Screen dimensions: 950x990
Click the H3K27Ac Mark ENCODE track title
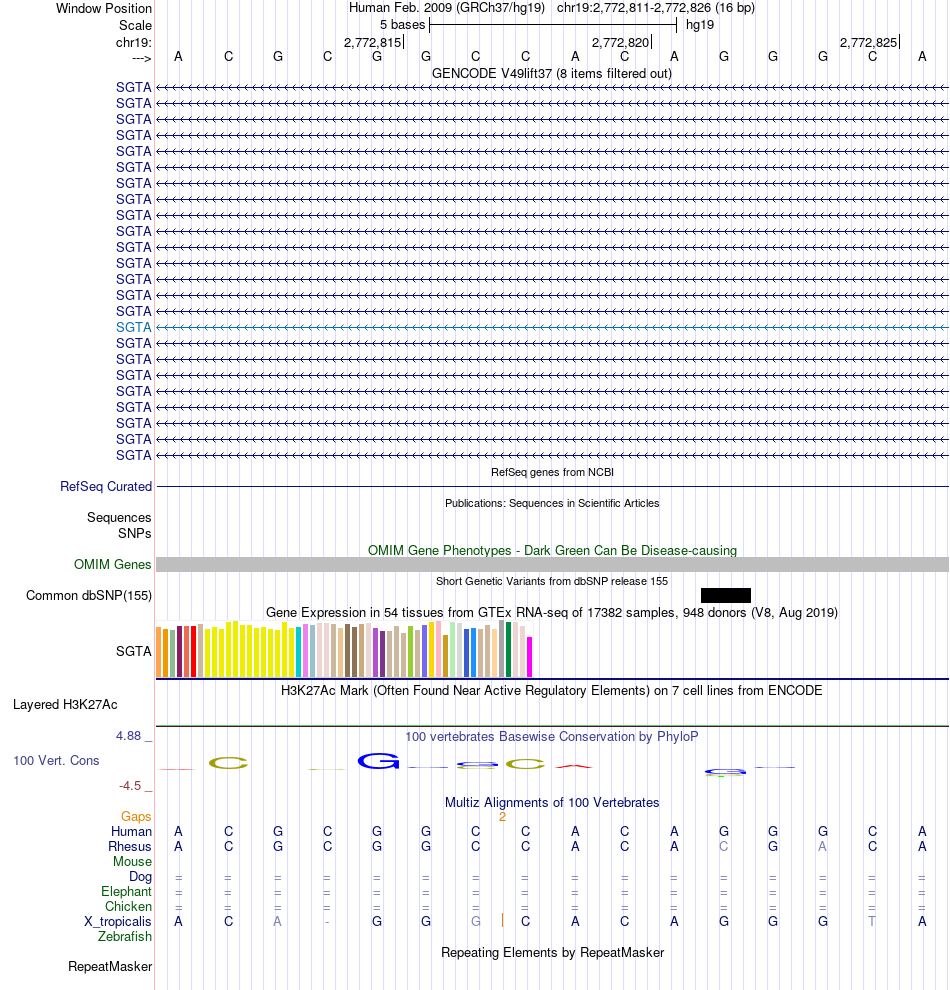pos(552,691)
